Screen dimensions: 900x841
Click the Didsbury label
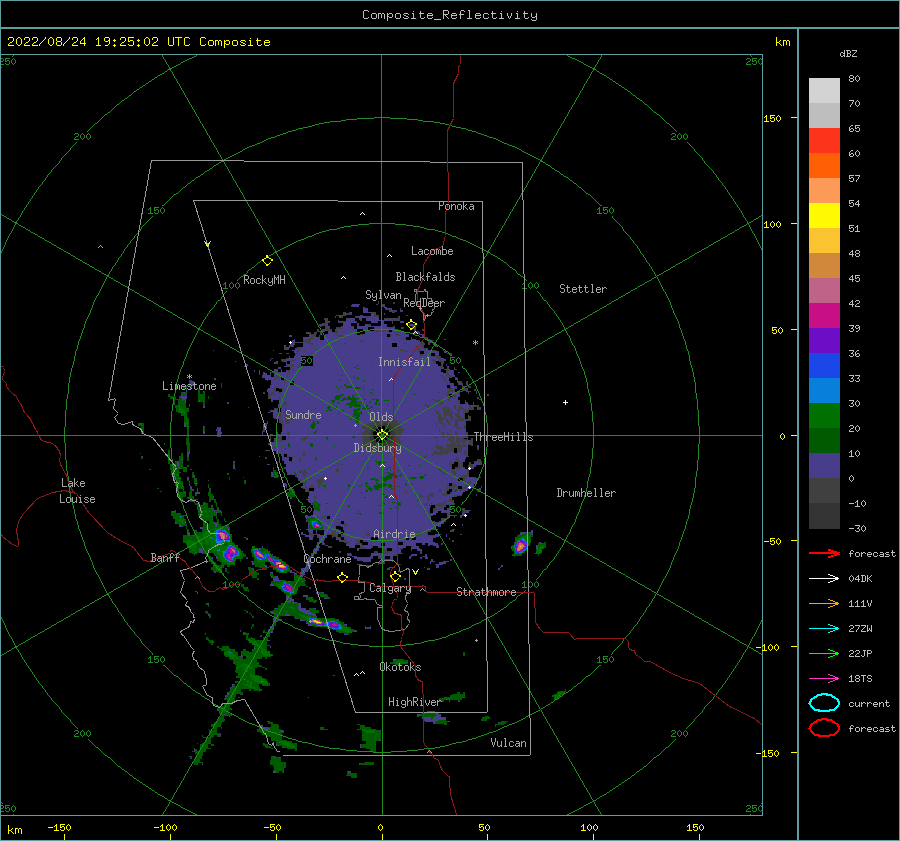pos(377,448)
